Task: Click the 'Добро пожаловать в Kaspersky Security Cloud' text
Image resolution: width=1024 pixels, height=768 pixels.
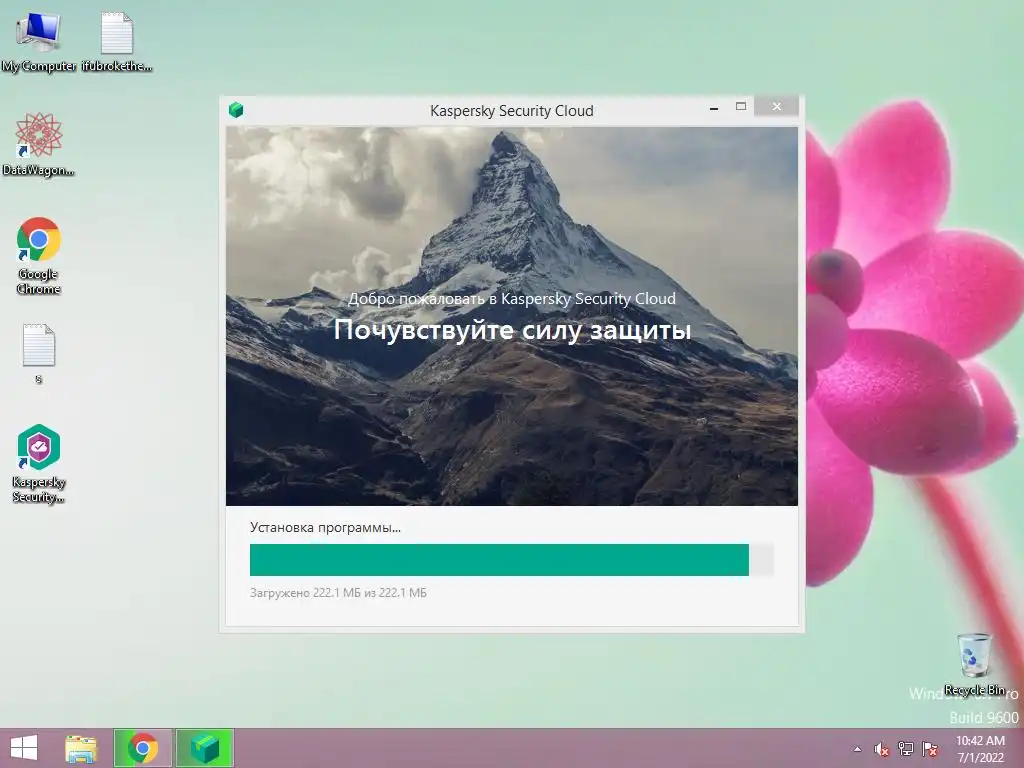Action: pyautogui.click(x=512, y=298)
